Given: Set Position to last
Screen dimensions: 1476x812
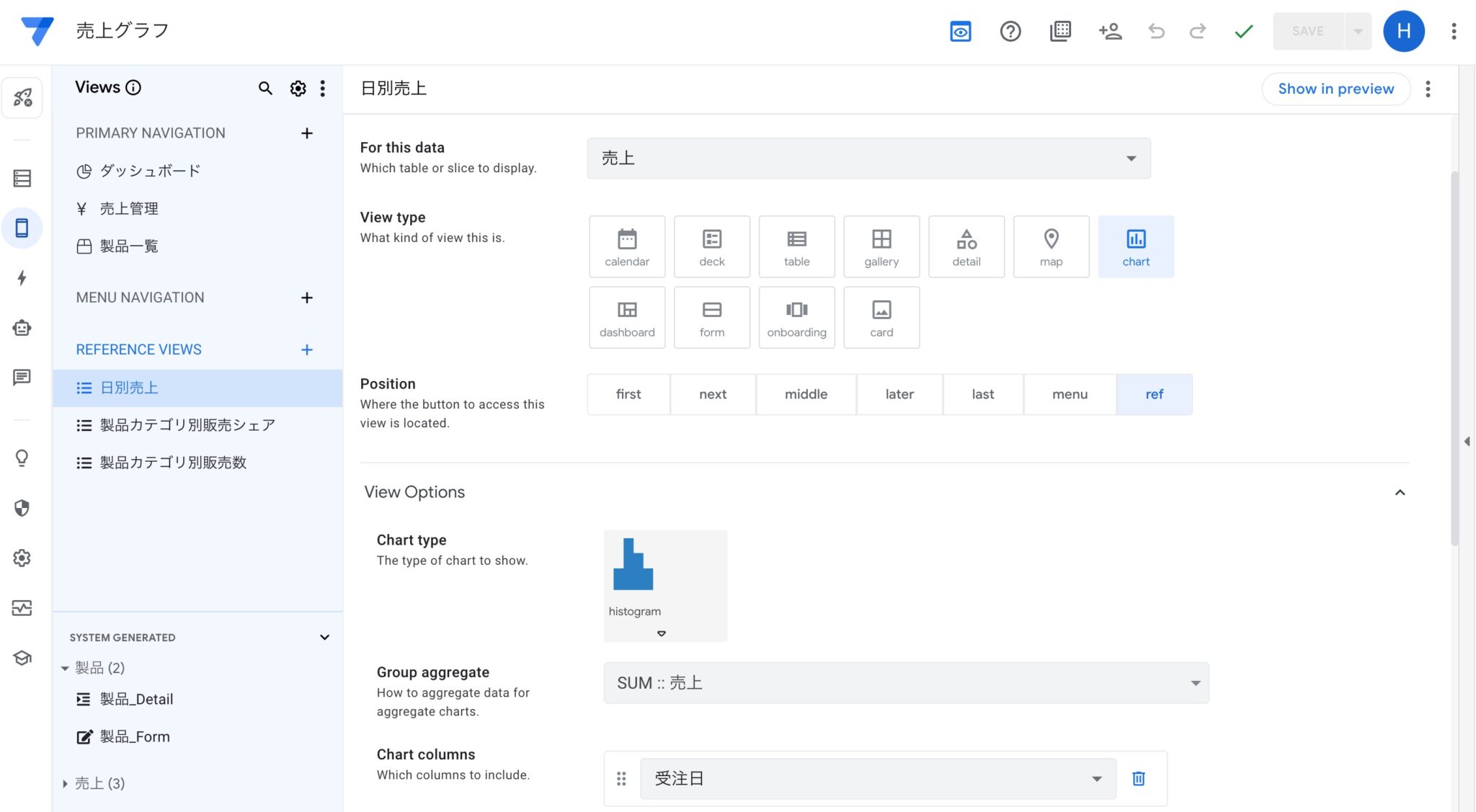Looking at the screenshot, I should pos(982,394).
